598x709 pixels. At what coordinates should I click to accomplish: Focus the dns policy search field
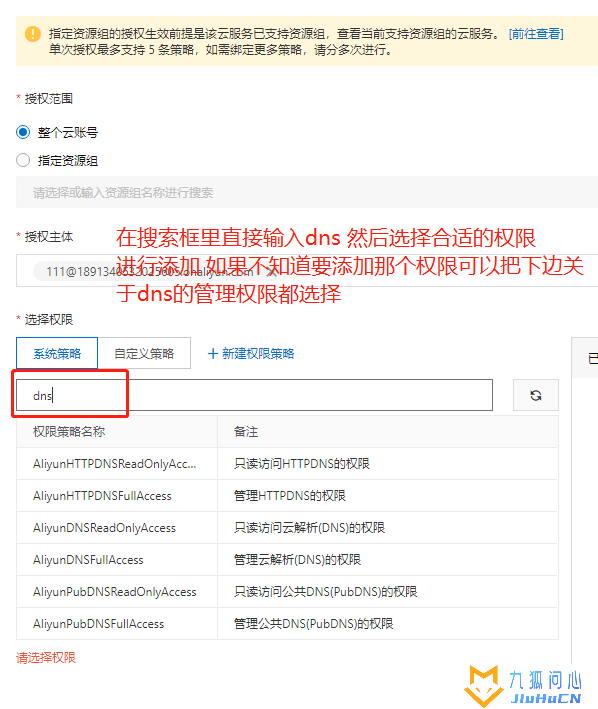pyautogui.click(x=254, y=395)
